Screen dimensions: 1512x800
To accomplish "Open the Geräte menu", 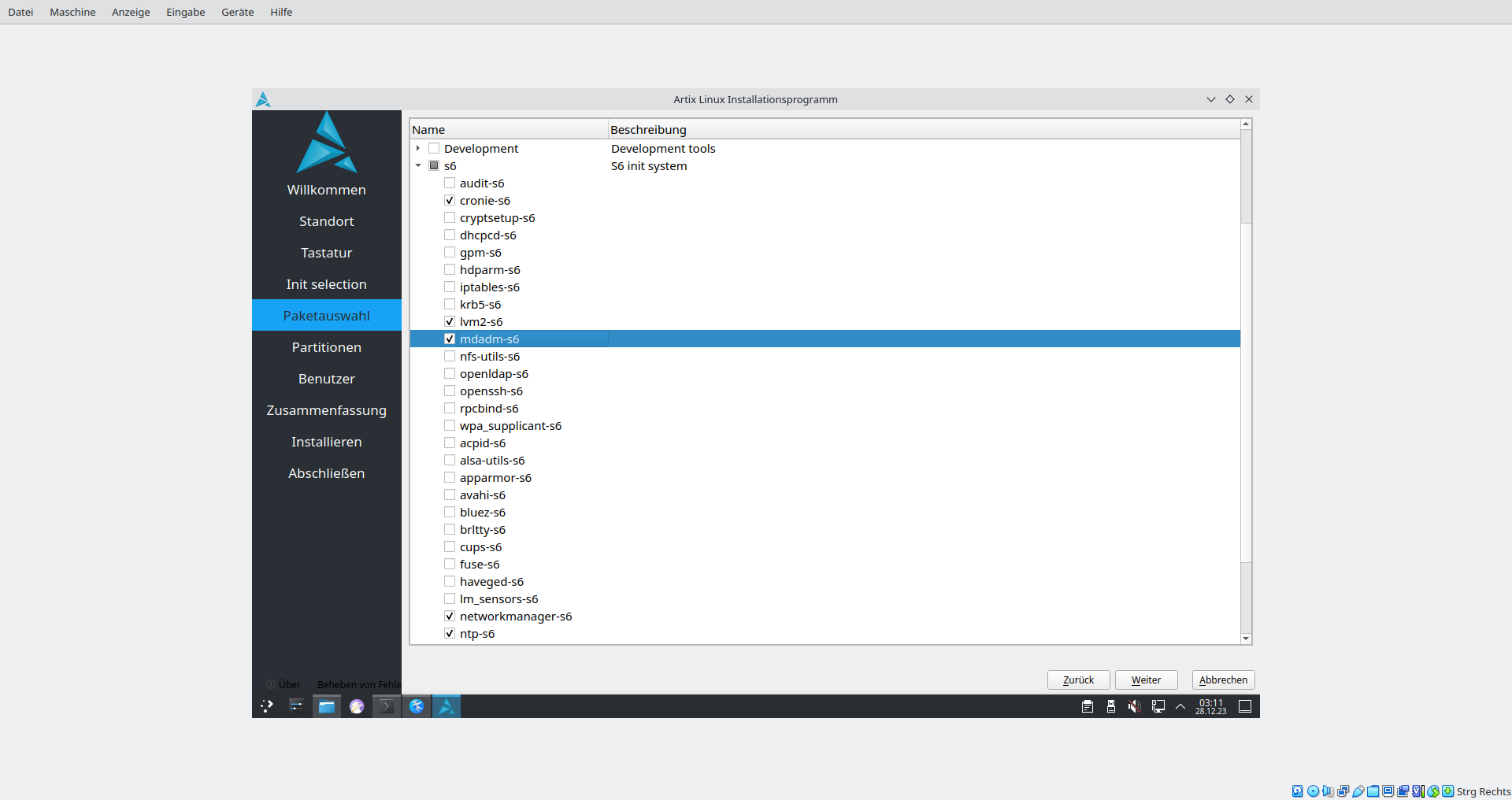I will [238, 12].
